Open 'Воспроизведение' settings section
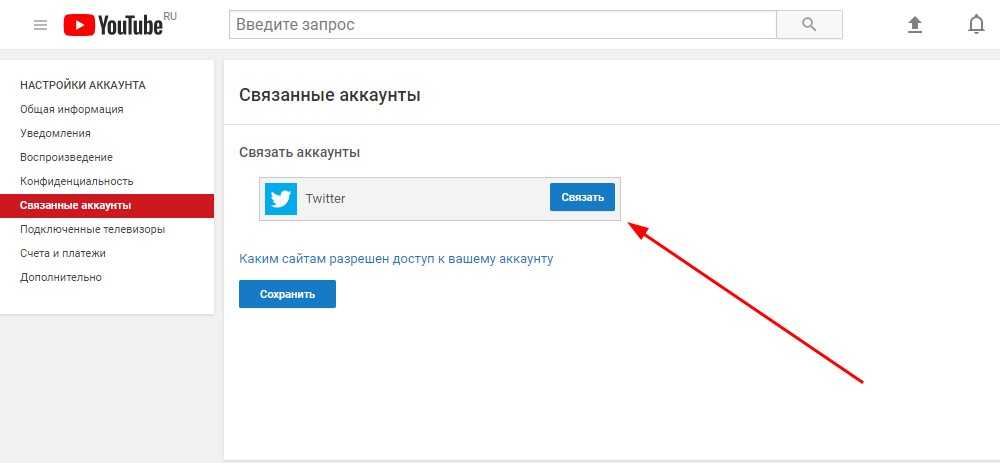The height and width of the screenshot is (463, 1000). pos(66,157)
